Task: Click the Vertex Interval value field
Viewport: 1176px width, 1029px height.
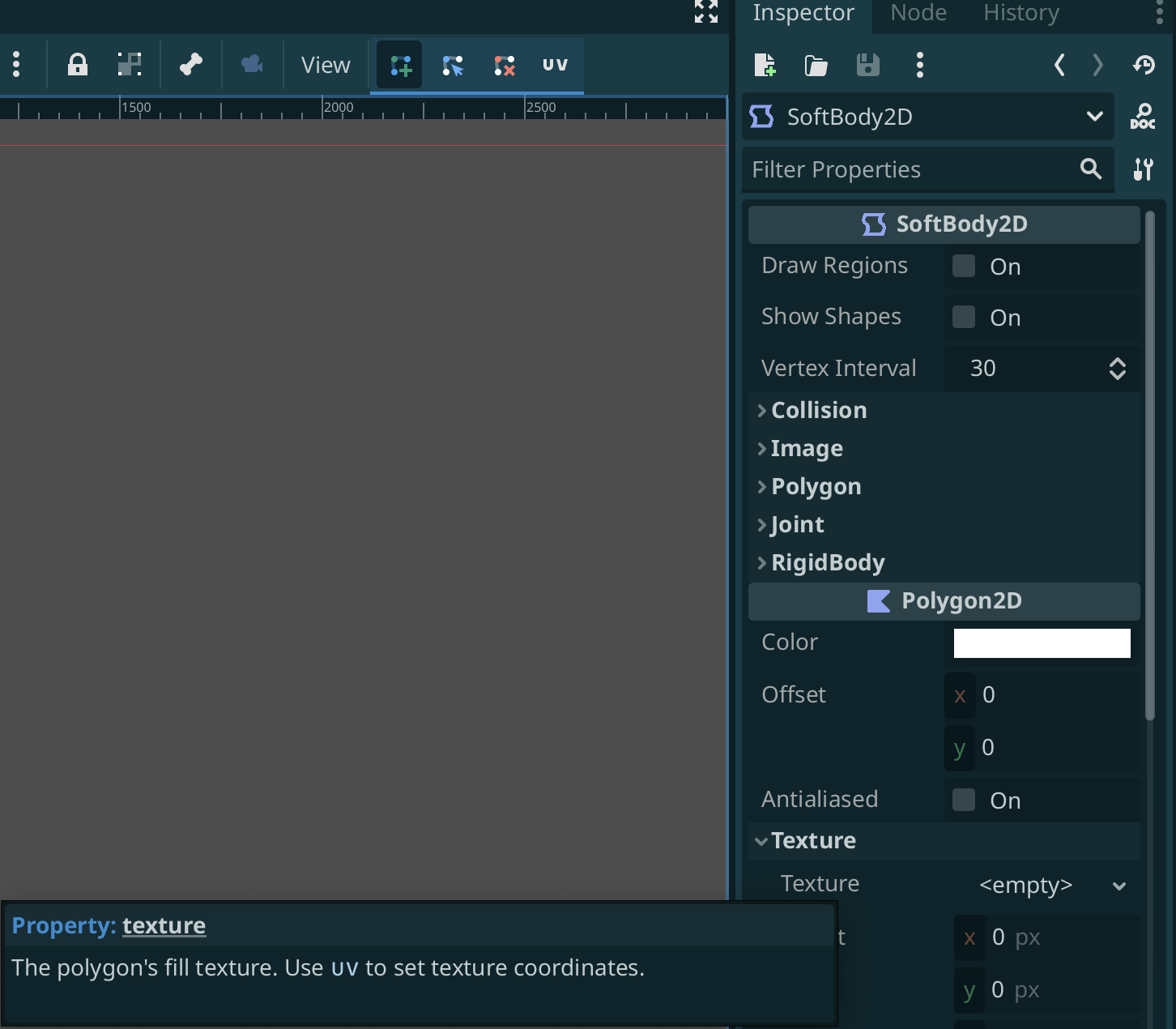Action: point(1024,369)
